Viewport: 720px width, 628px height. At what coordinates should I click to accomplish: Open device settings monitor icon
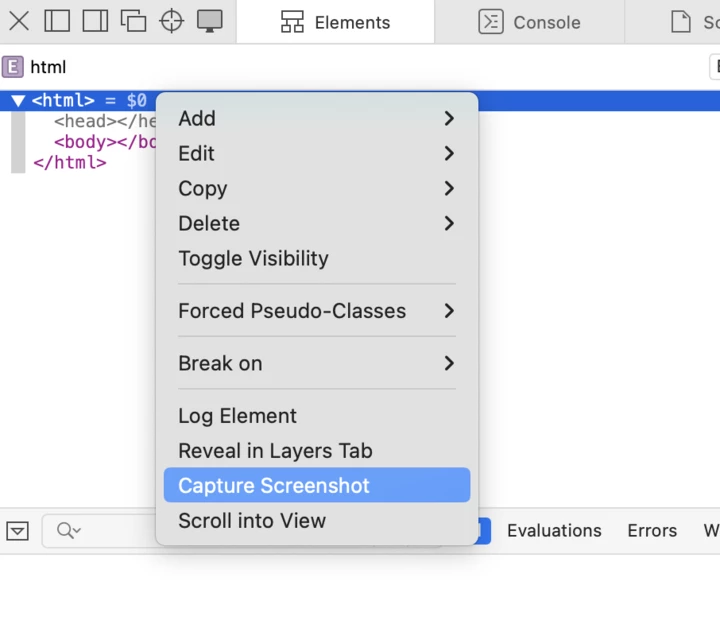[209, 21]
